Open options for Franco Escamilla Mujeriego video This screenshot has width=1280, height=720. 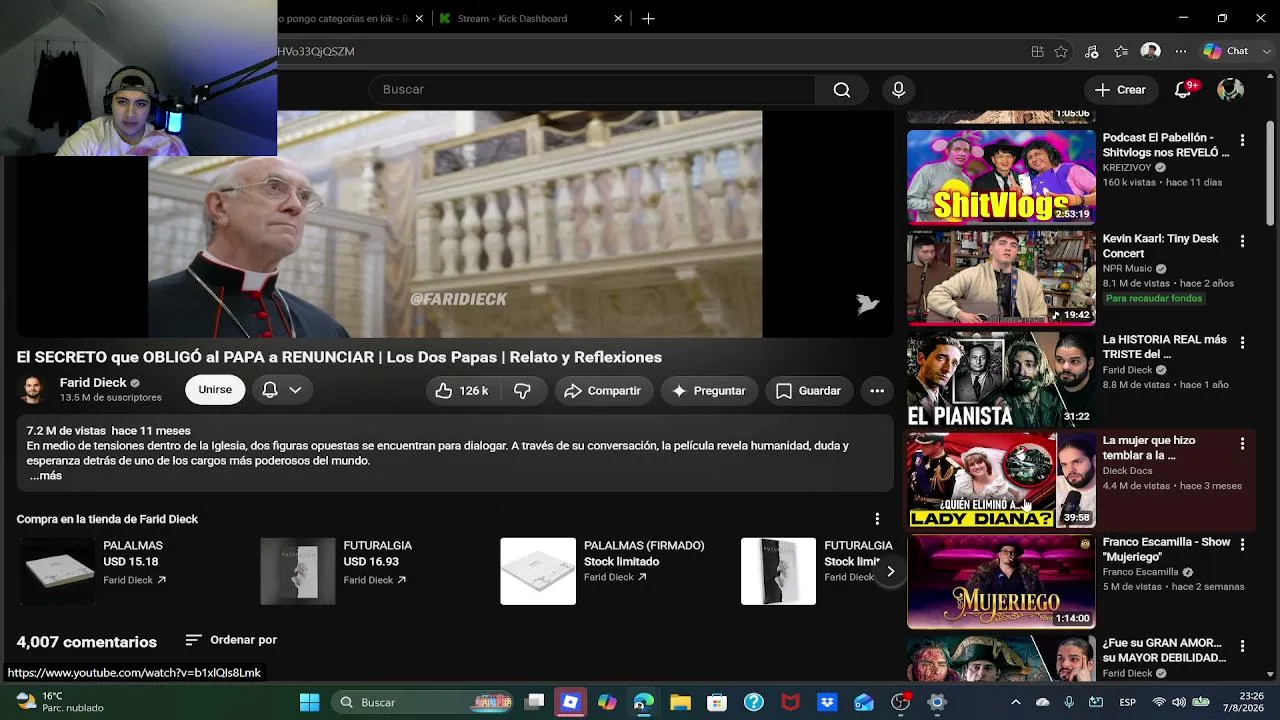click(1242, 544)
